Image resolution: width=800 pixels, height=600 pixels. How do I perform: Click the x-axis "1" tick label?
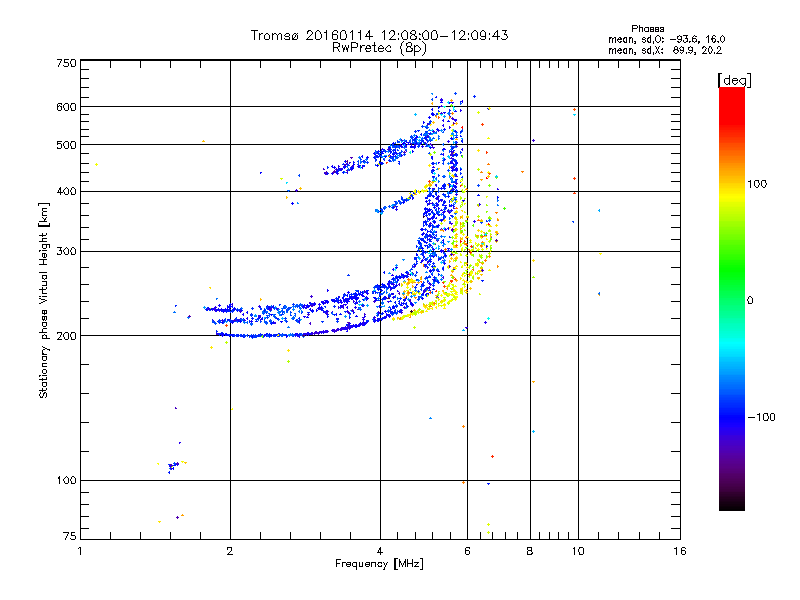tap(80, 551)
